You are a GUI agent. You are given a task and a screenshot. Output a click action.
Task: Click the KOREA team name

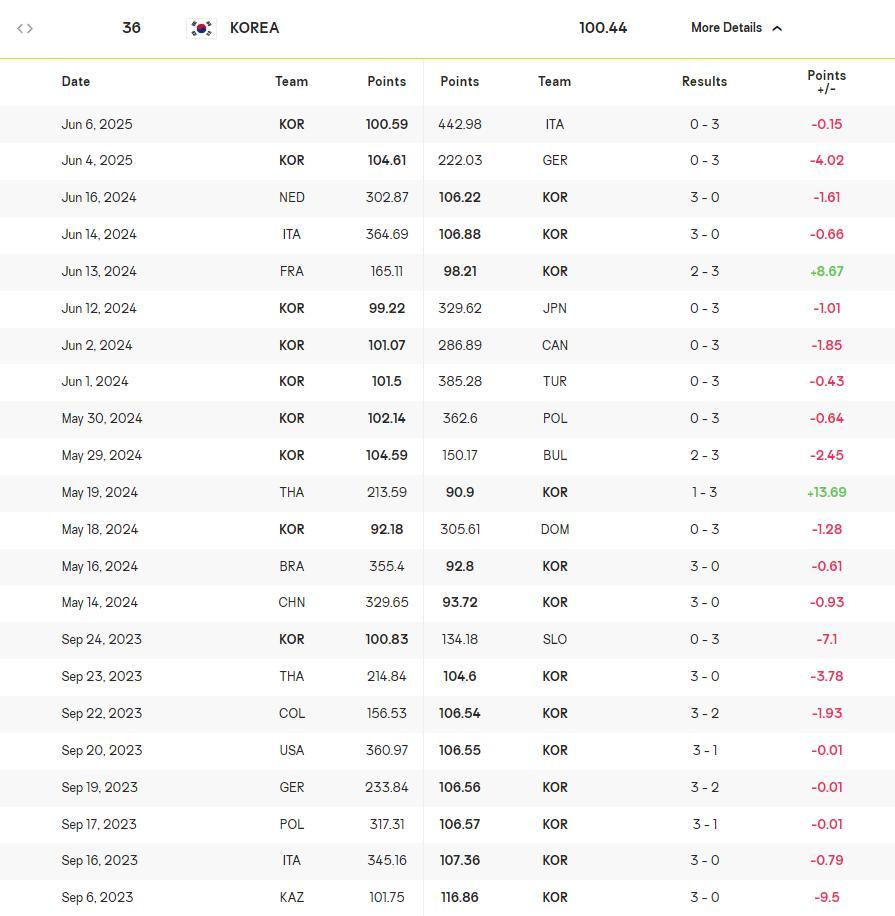[x=254, y=28]
